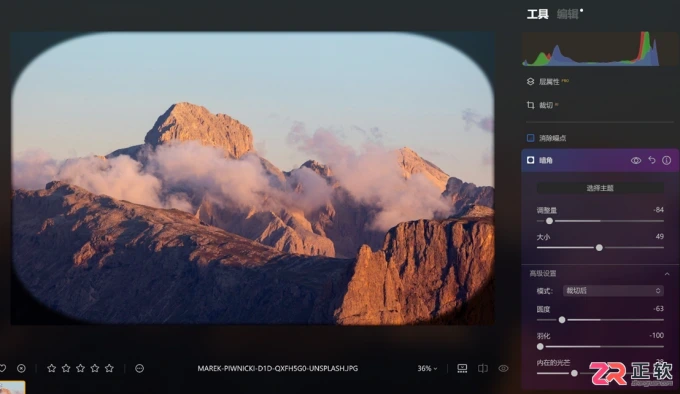
Task: Open the 裁切 crop tool
Action: coord(543,105)
